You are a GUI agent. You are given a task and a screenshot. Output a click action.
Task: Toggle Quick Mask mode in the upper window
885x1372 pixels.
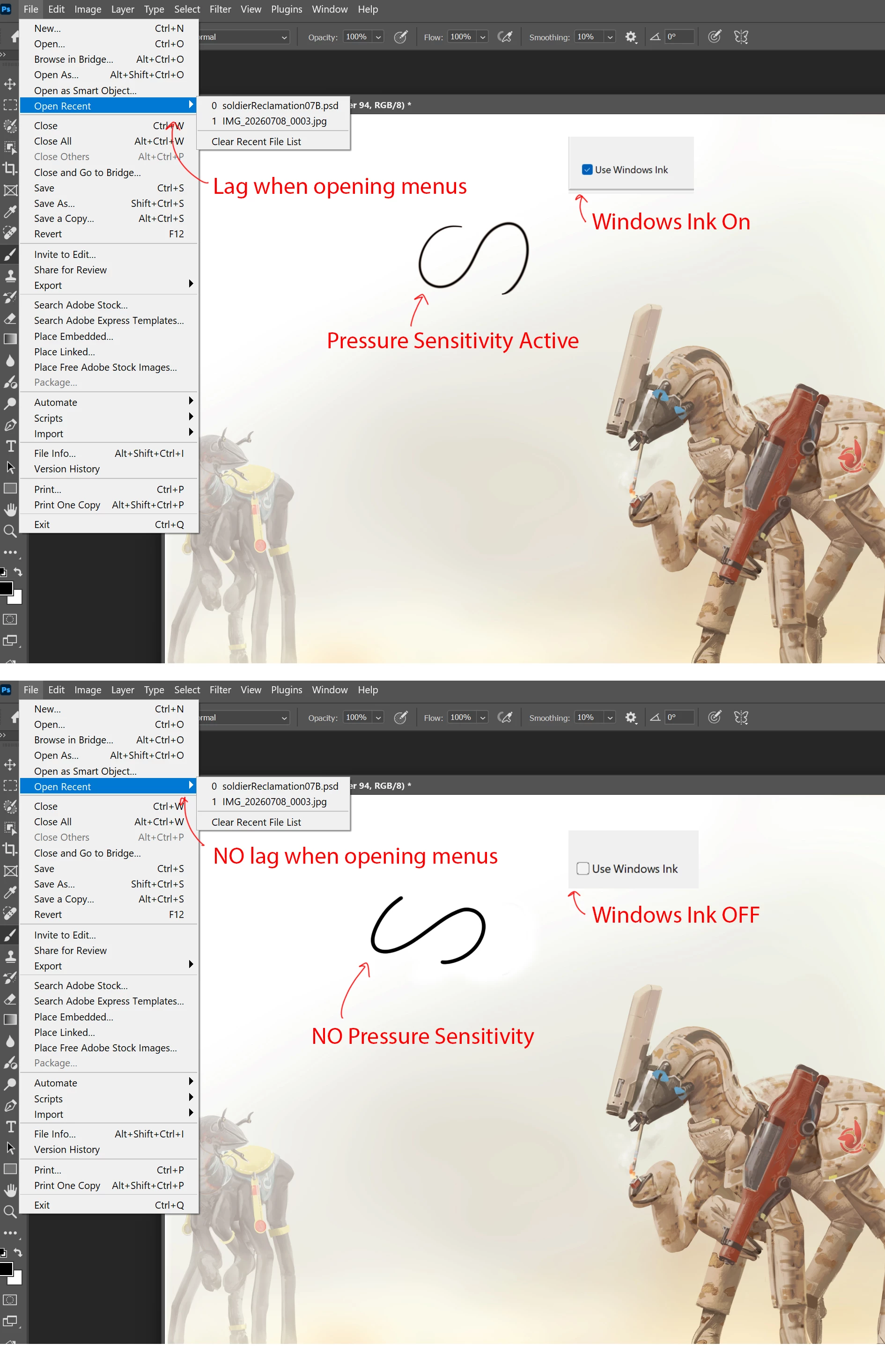pyautogui.click(x=10, y=619)
